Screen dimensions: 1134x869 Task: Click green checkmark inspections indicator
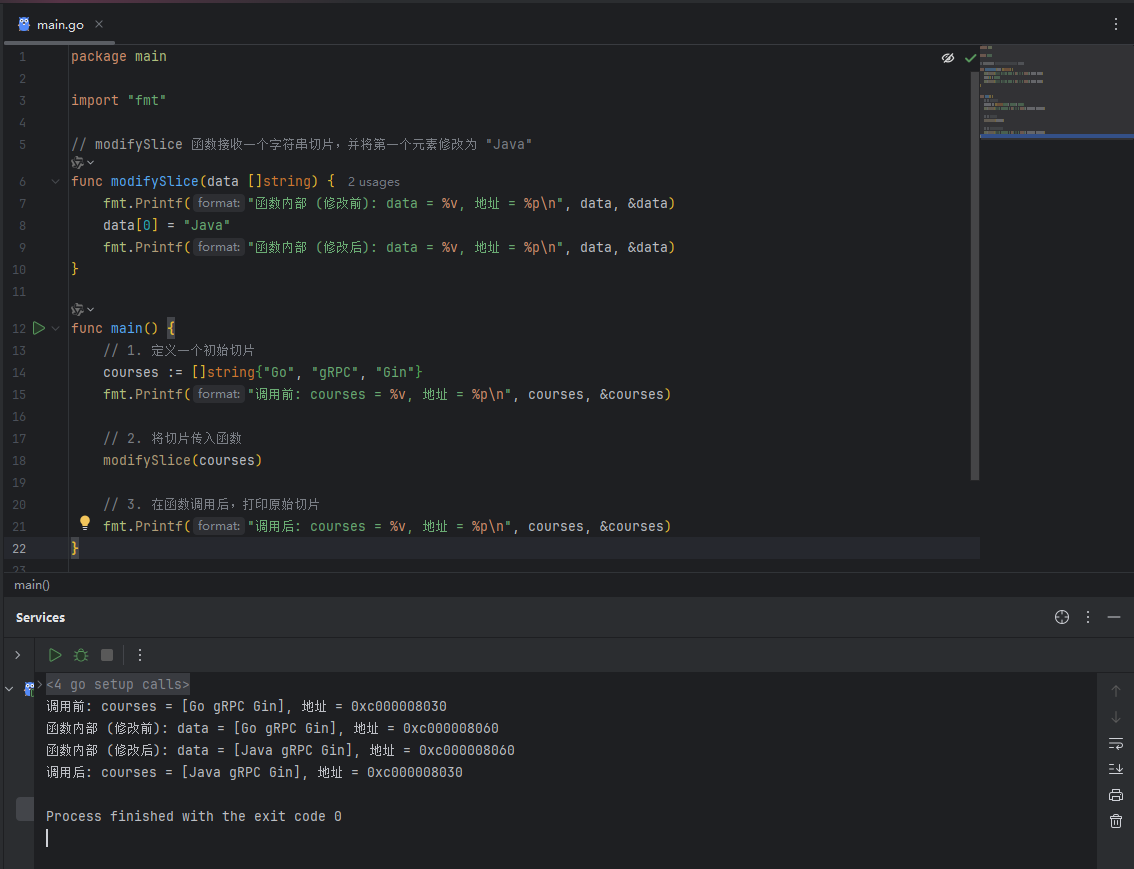(x=970, y=58)
